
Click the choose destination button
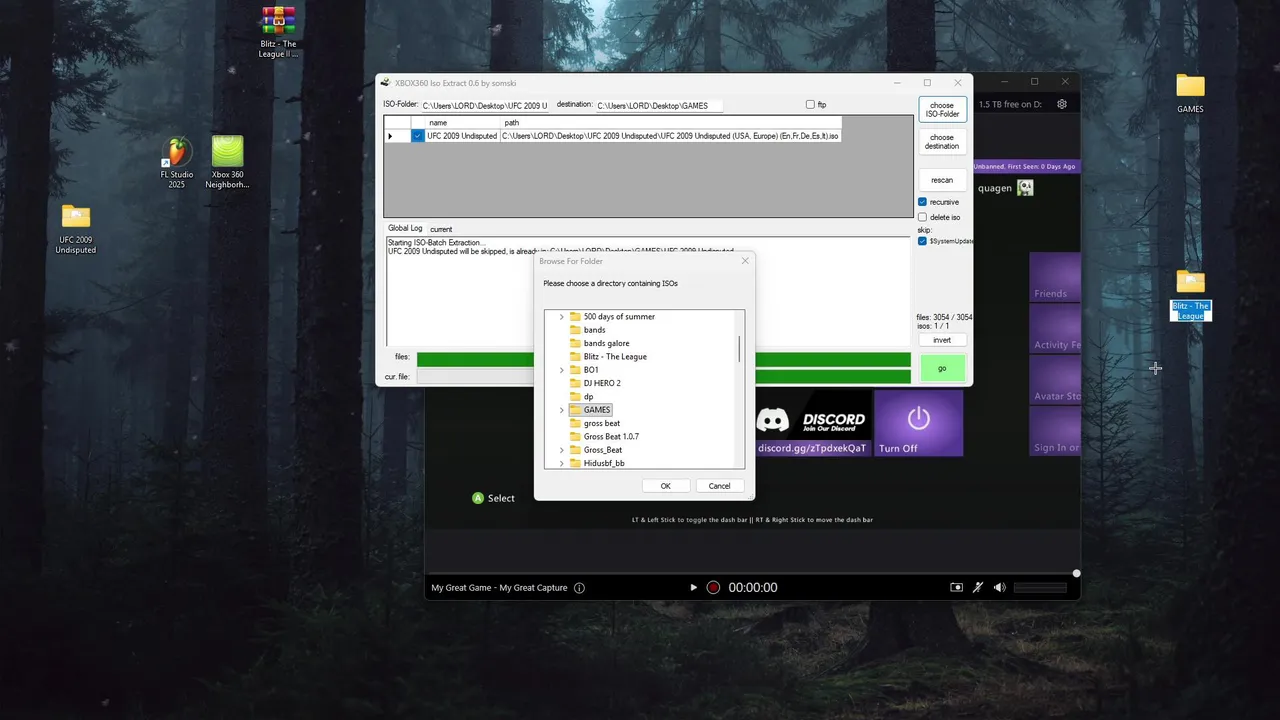(x=942, y=142)
